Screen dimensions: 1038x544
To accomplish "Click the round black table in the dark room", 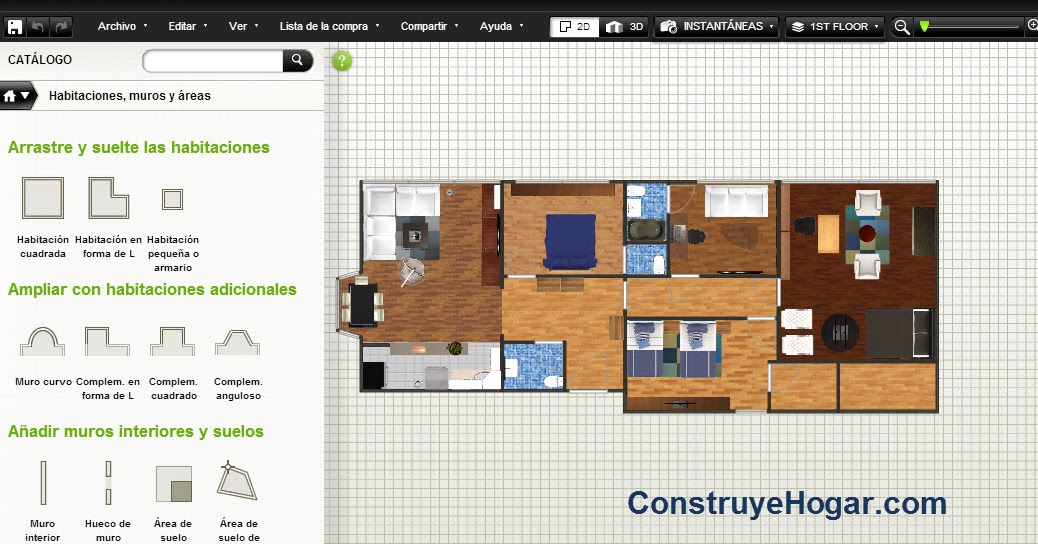I will tap(840, 332).
